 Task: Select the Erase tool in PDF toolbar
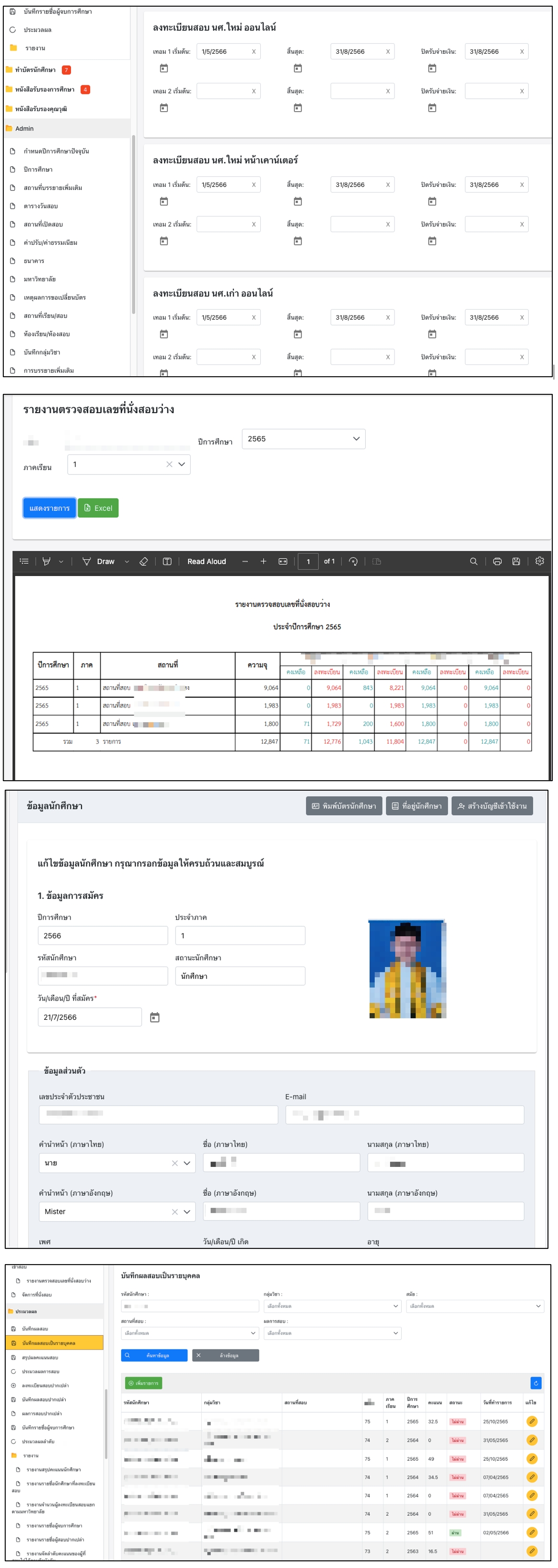coord(144,561)
